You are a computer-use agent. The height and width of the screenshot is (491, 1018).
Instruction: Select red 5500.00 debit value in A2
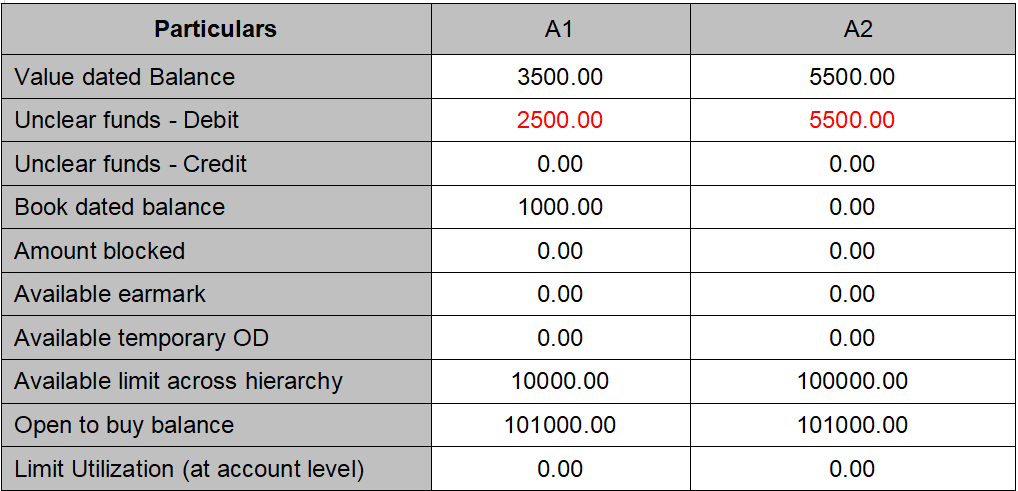(852, 120)
